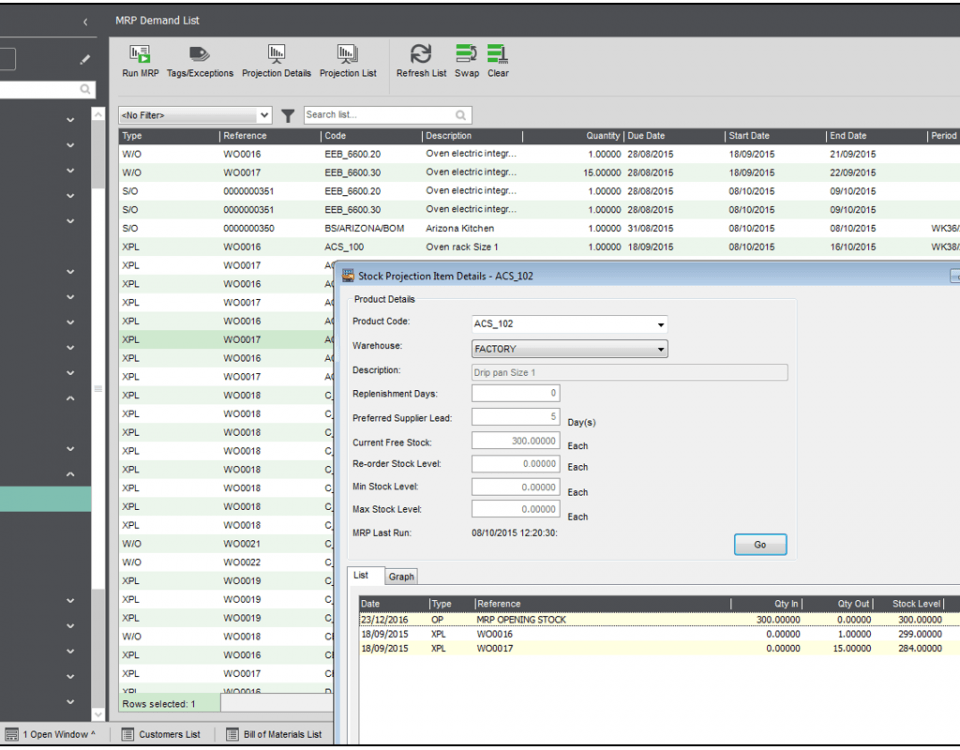Click the Date column header in projection list
960x750 pixels.
pyautogui.click(x=394, y=604)
